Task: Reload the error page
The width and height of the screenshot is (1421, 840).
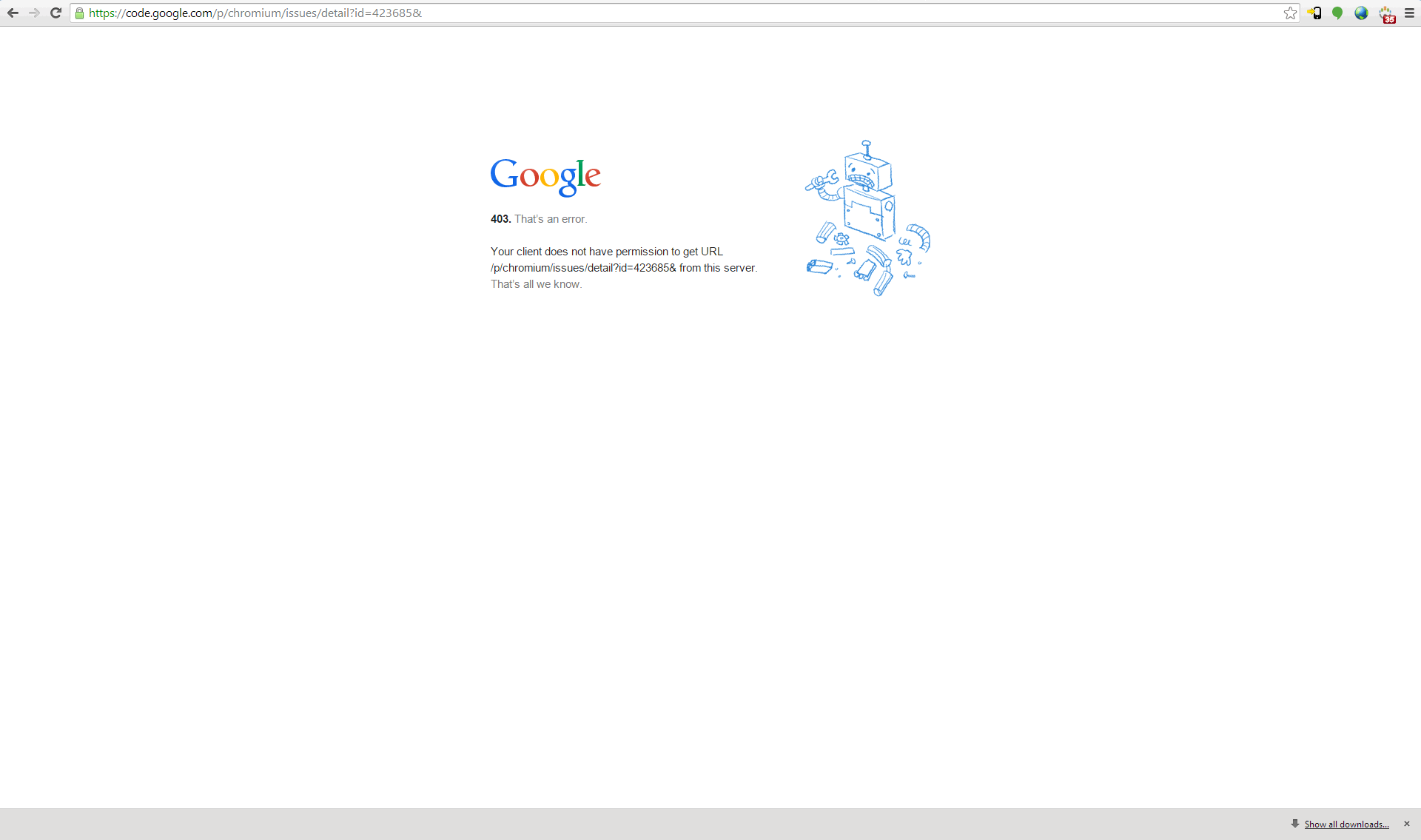Action: (56, 13)
